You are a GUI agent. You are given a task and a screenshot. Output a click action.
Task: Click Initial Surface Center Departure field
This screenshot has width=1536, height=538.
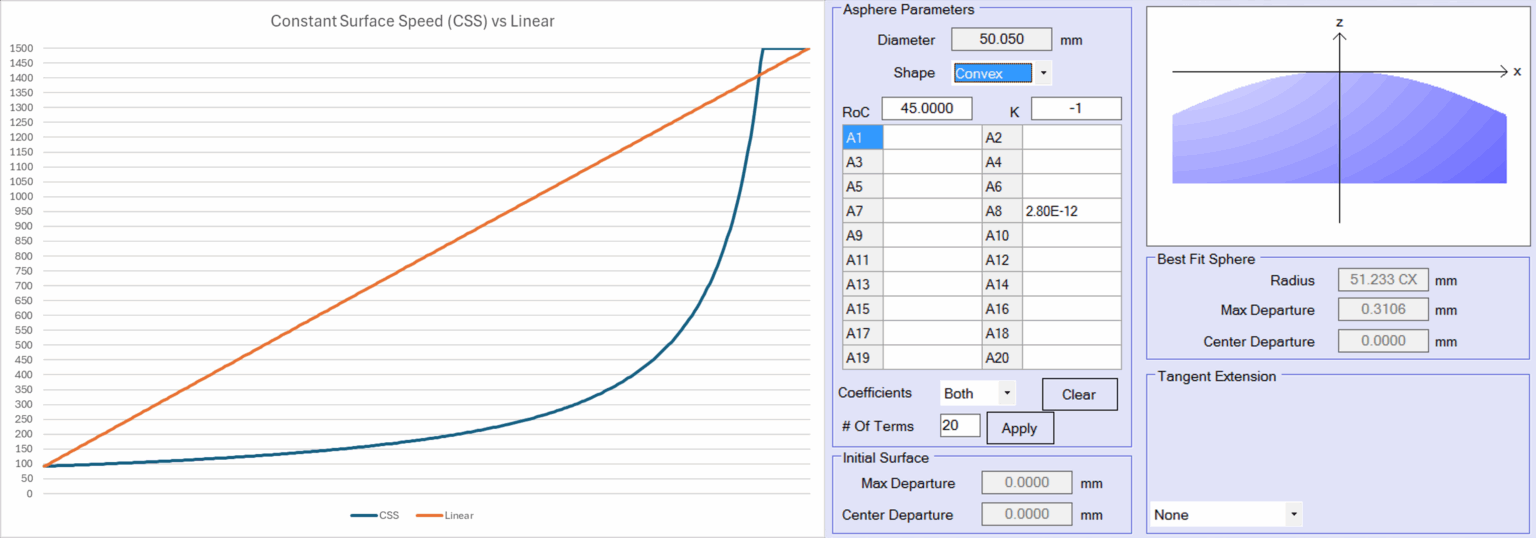[1026, 514]
